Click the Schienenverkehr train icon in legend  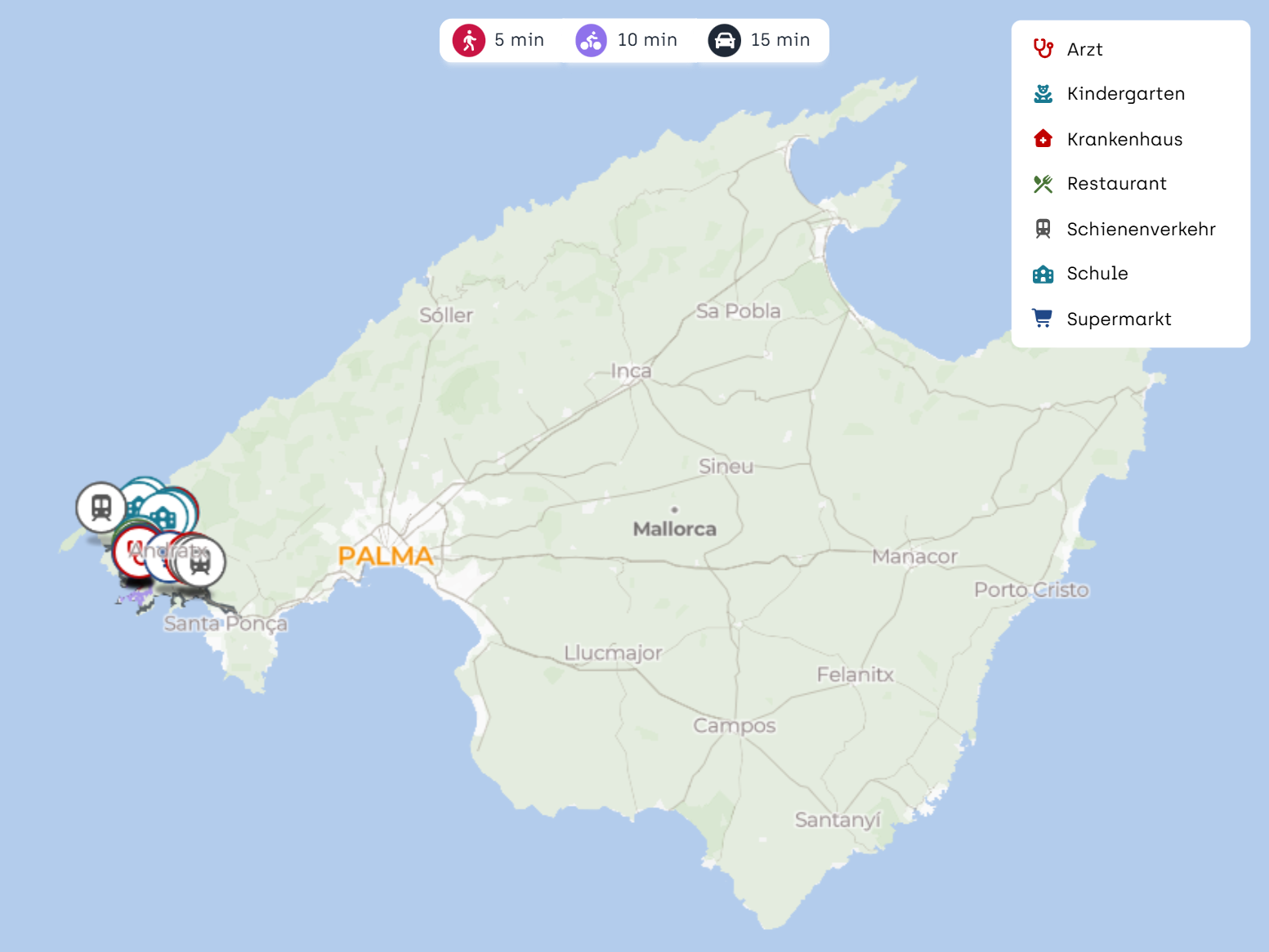(x=1043, y=229)
